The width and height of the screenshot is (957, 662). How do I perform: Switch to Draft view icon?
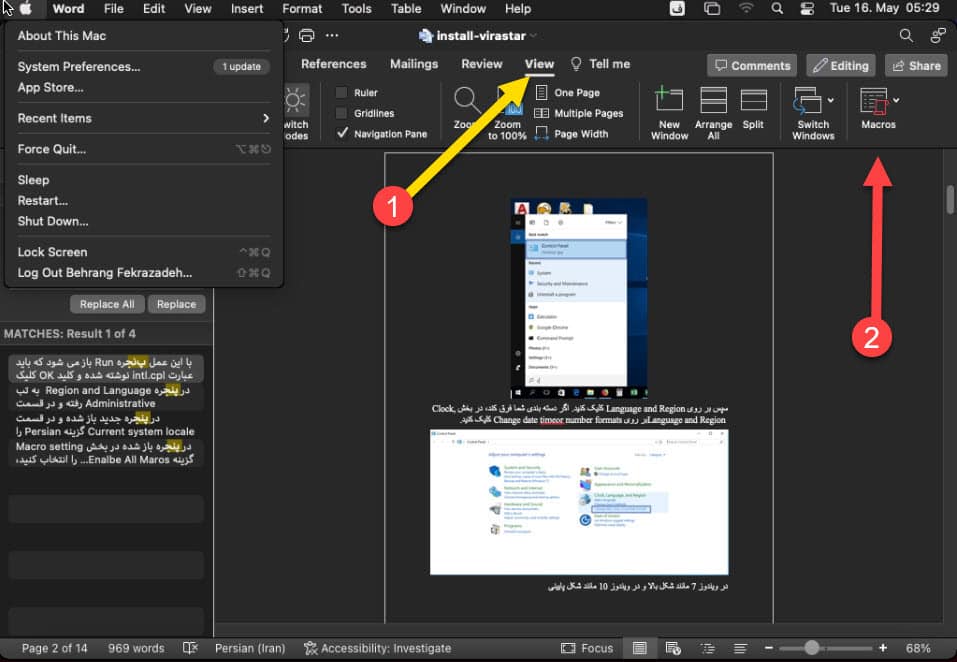point(740,648)
